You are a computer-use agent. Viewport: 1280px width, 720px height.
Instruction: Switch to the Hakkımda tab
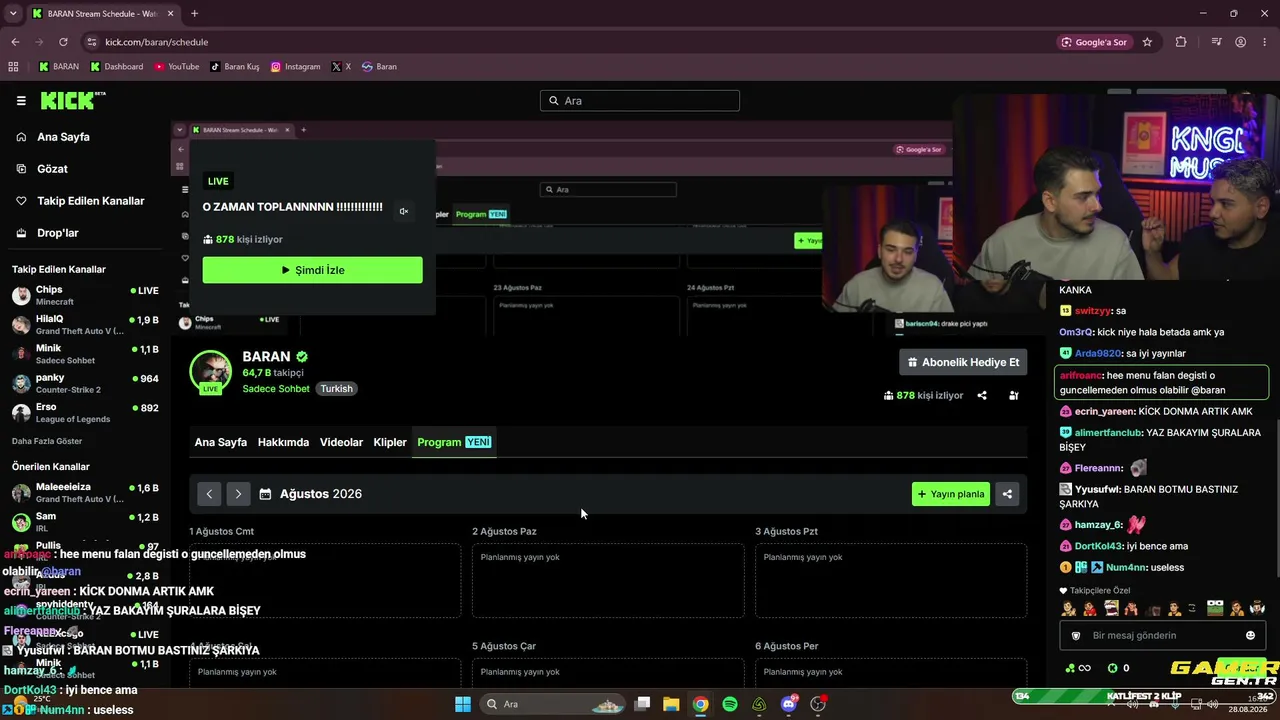[283, 442]
